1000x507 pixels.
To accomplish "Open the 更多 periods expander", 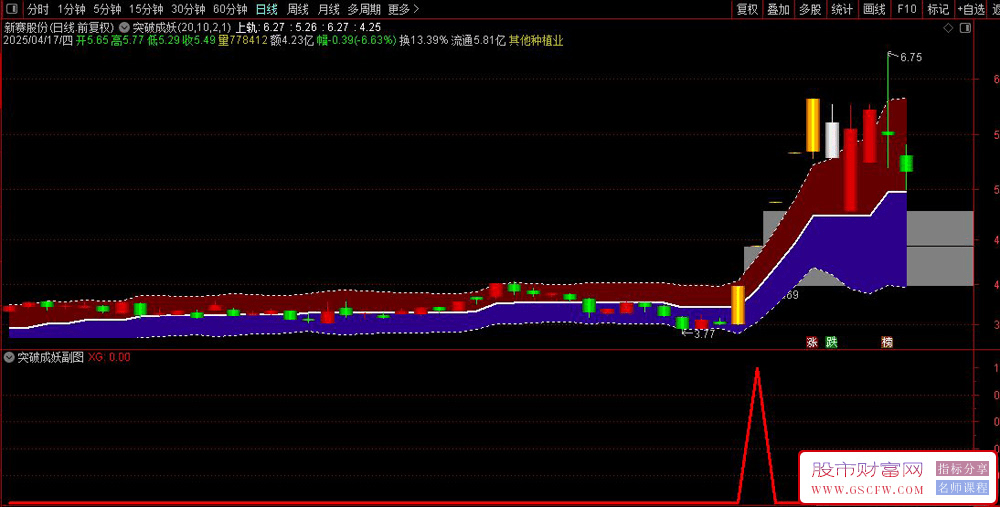I will (404, 9).
